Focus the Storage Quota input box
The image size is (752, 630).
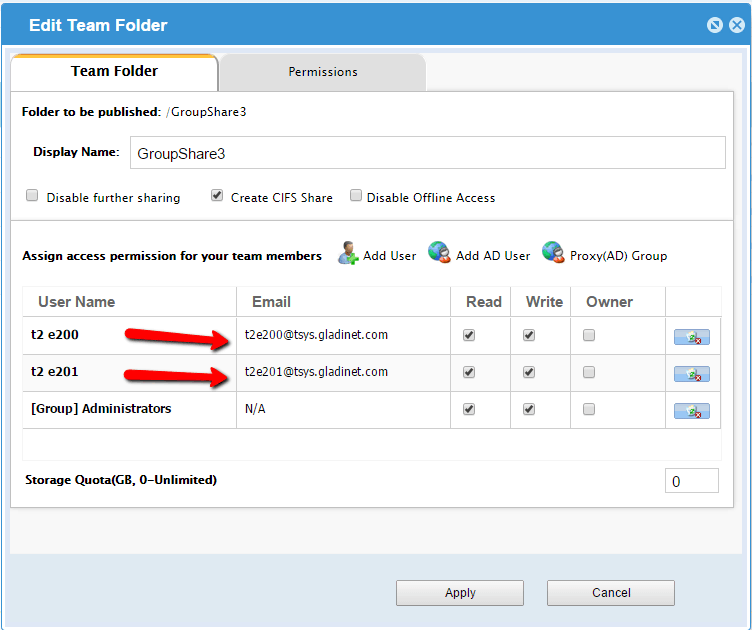point(691,481)
